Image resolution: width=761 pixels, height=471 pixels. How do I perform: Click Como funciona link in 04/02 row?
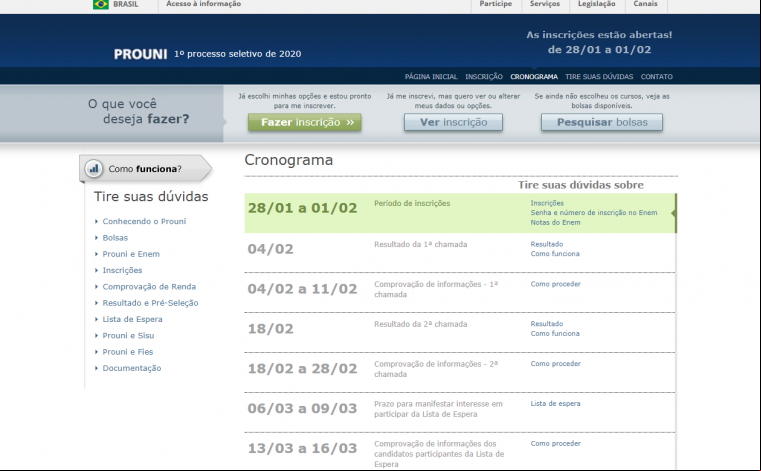click(555, 254)
